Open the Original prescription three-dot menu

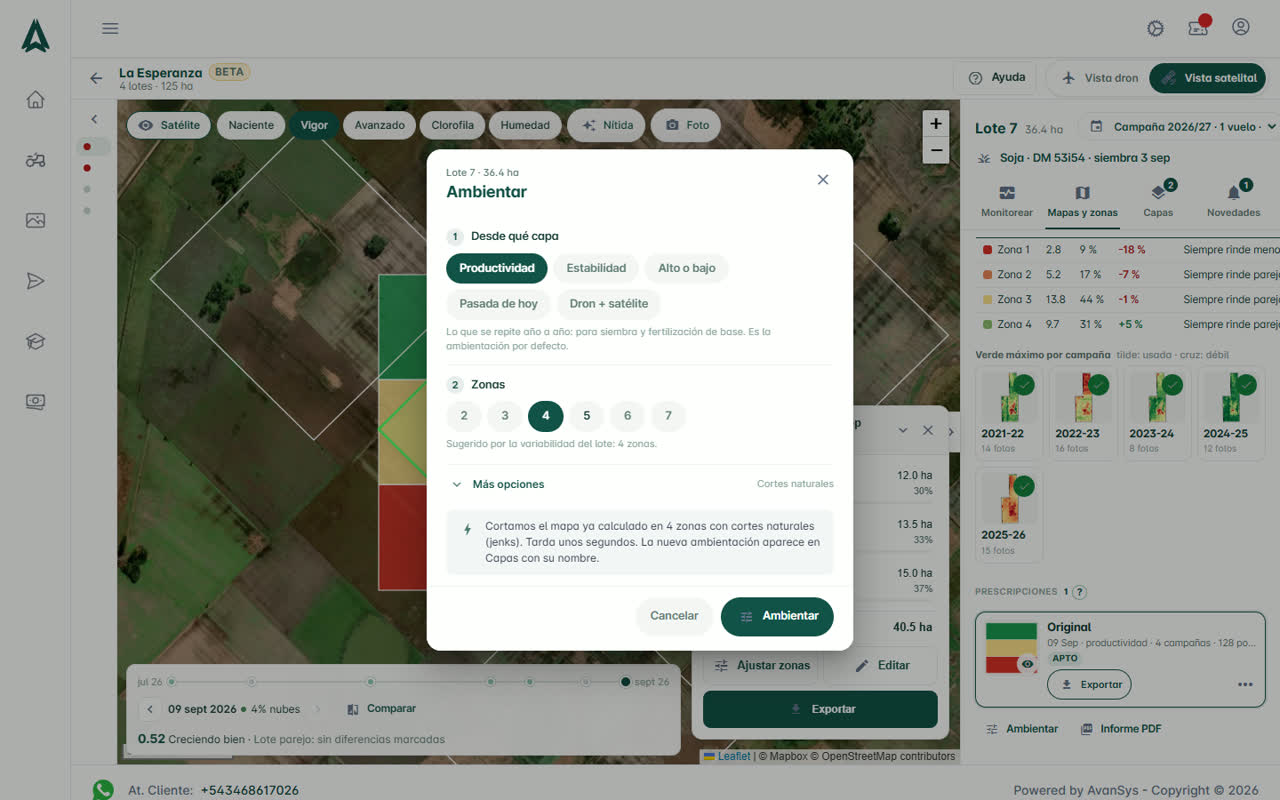[x=1245, y=685]
